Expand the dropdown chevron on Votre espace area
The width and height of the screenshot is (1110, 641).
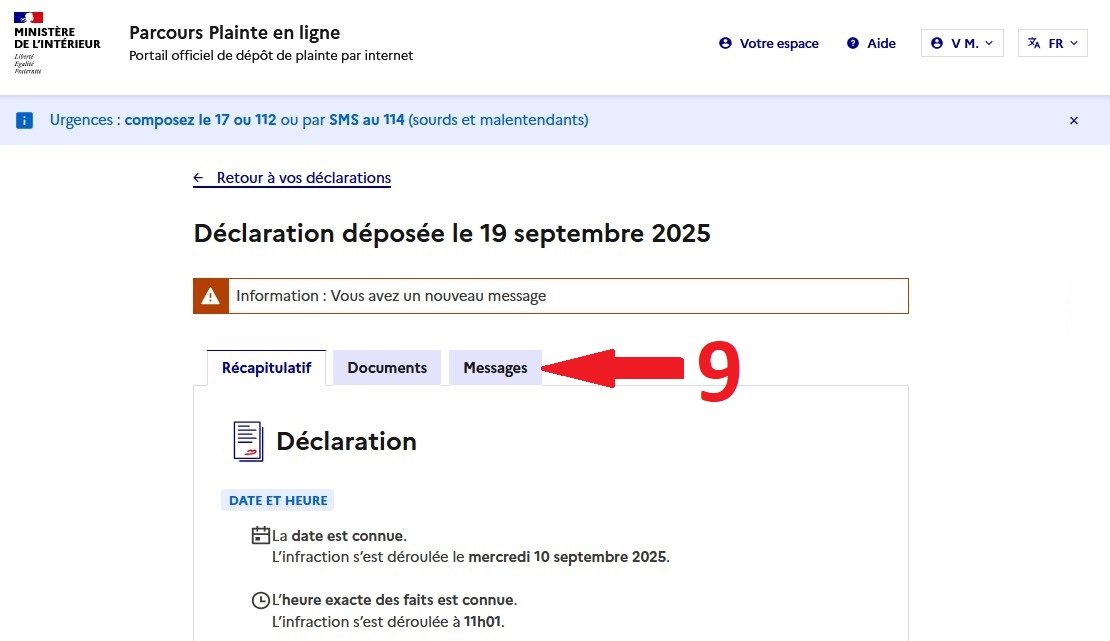coord(990,43)
